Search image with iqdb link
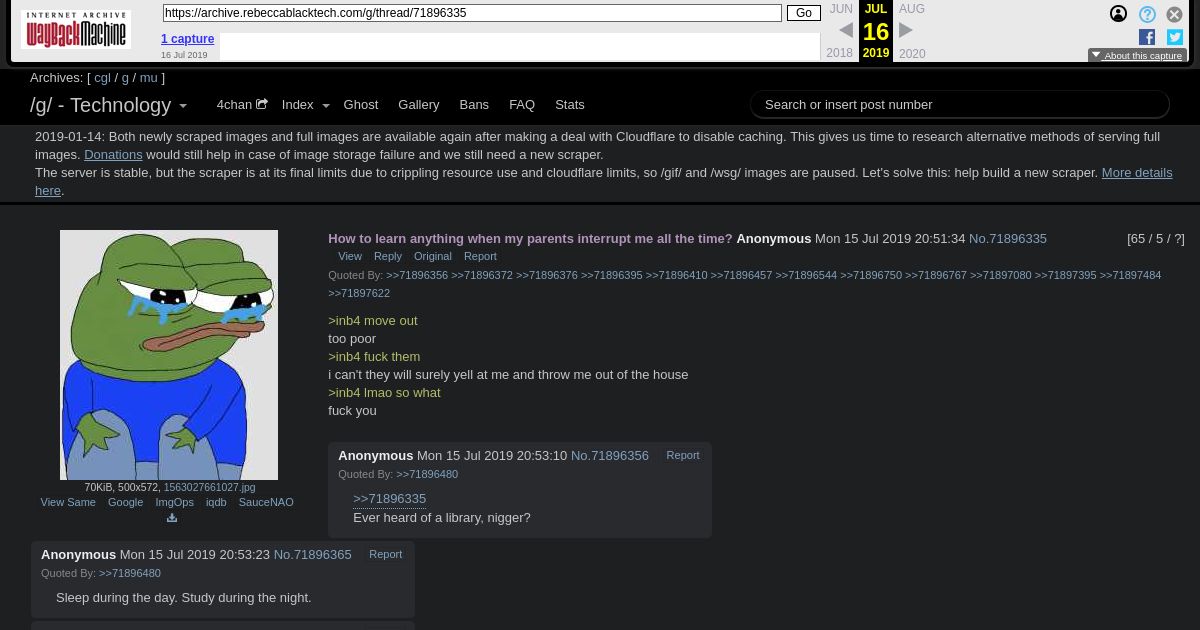The width and height of the screenshot is (1200, 630). pos(216,502)
